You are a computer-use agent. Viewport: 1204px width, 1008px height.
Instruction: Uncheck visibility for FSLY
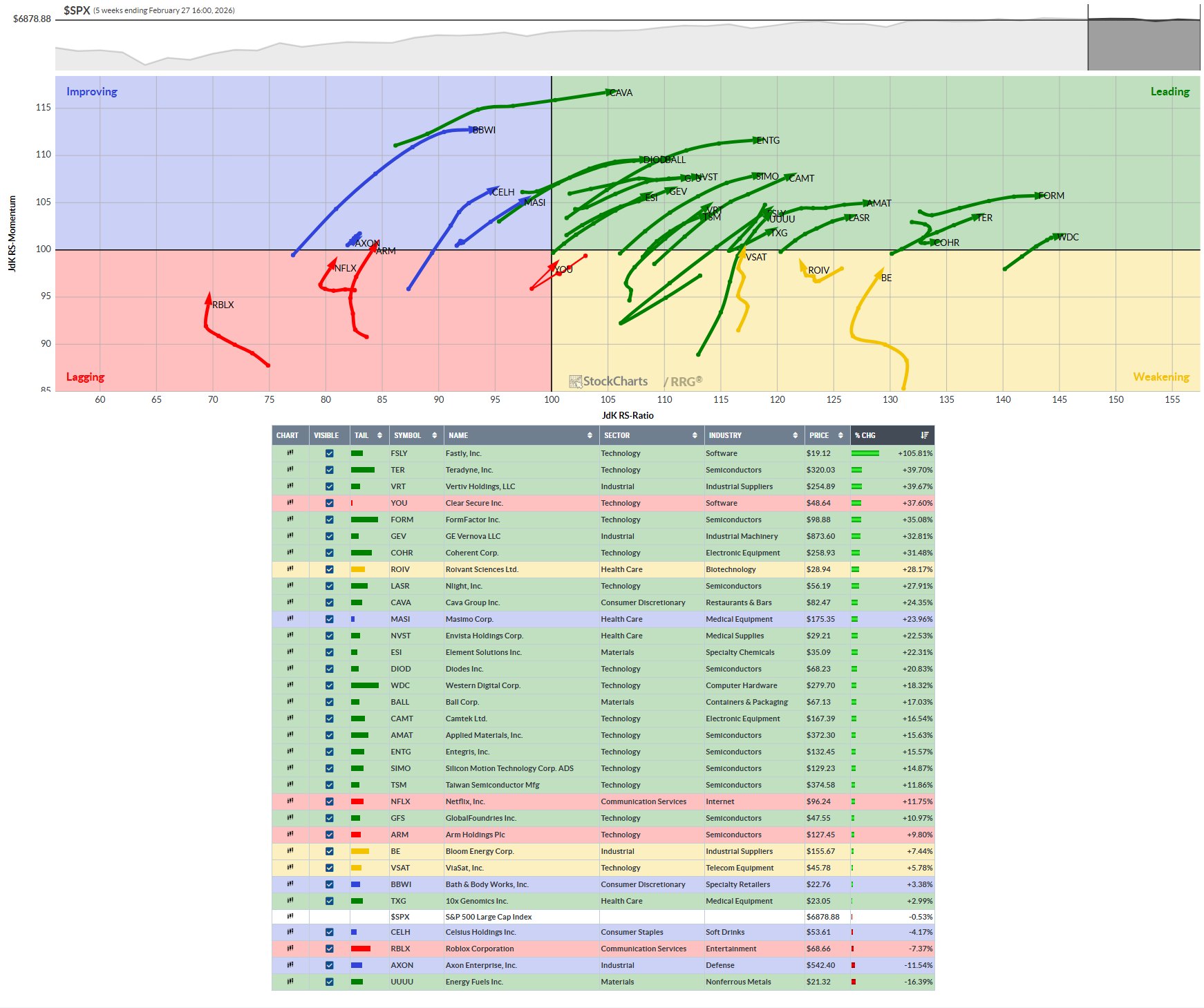[x=330, y=453]
